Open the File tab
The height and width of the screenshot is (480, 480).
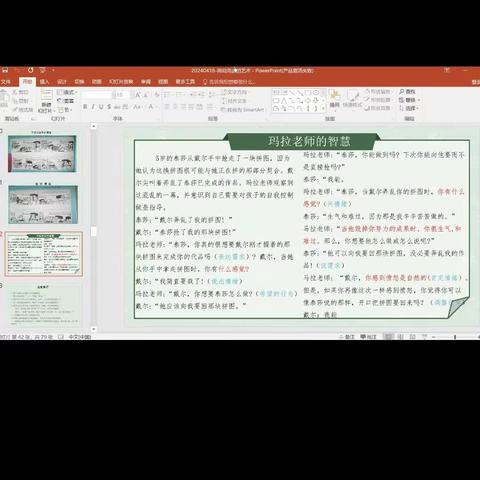pyautogui.click(x=6, y=82)
